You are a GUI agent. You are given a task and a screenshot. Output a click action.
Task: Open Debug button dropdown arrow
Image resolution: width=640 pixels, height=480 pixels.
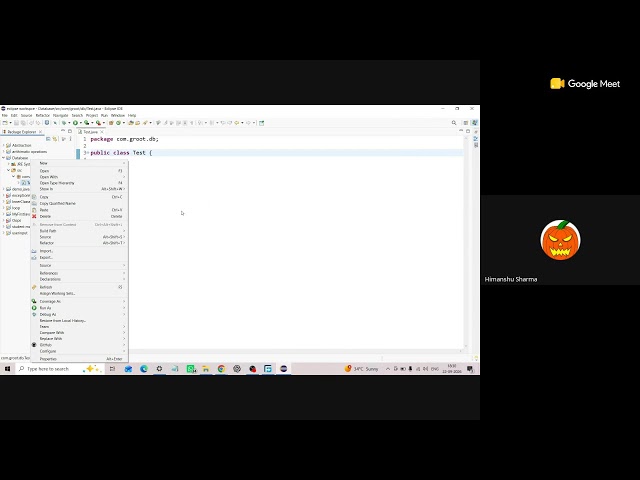coord(69,123)
